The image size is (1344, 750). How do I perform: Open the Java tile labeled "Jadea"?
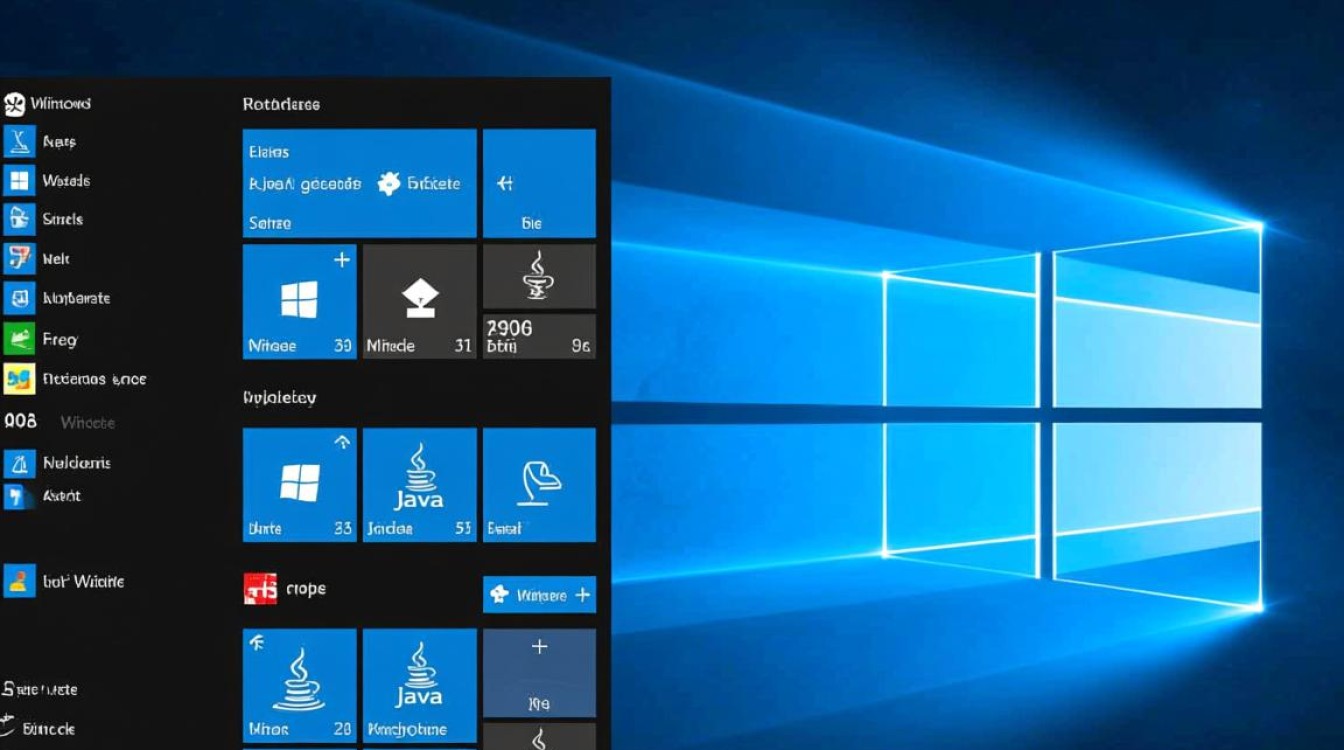point(419,484)
